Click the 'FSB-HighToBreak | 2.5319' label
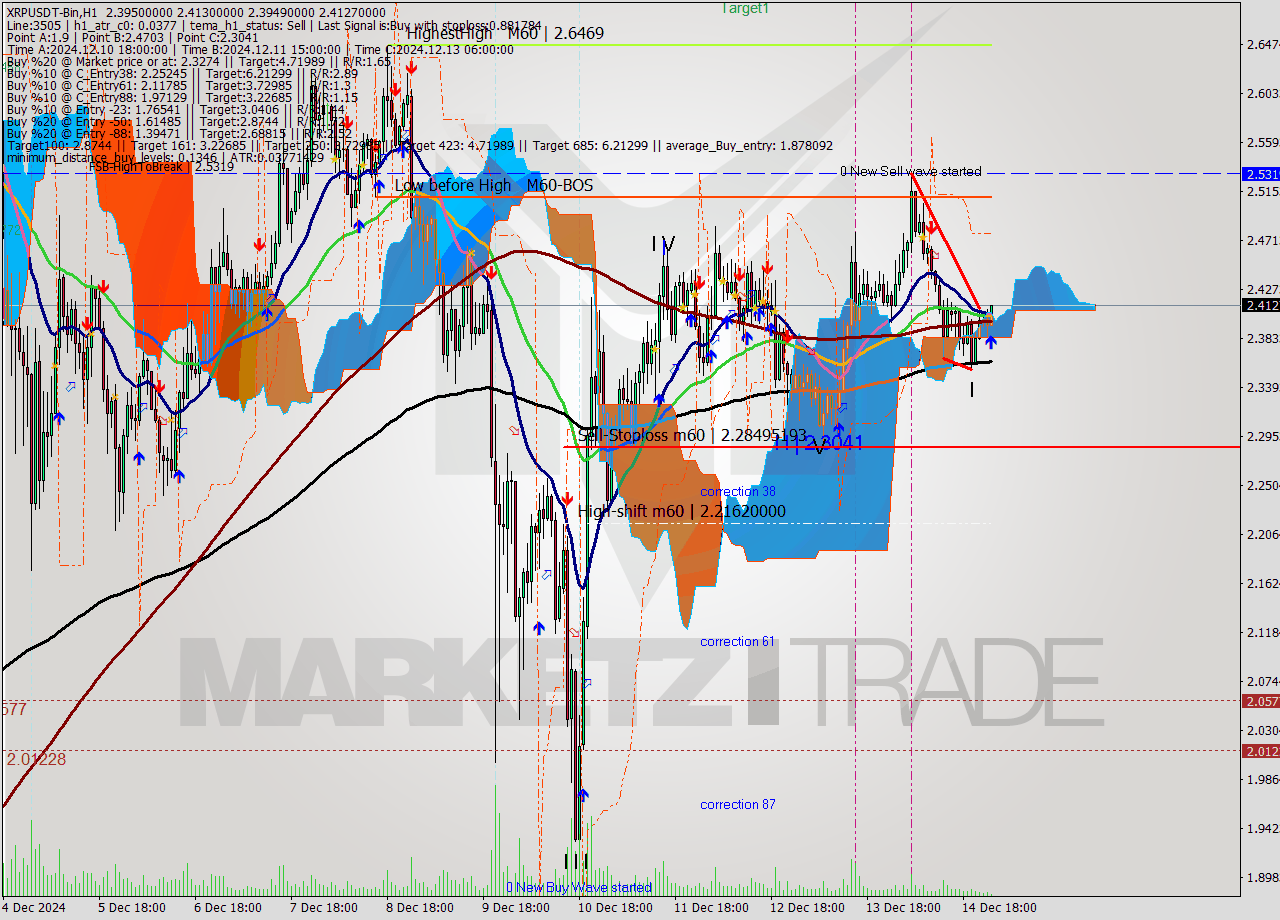This screenshot has width=1280, height=920. 162,167
